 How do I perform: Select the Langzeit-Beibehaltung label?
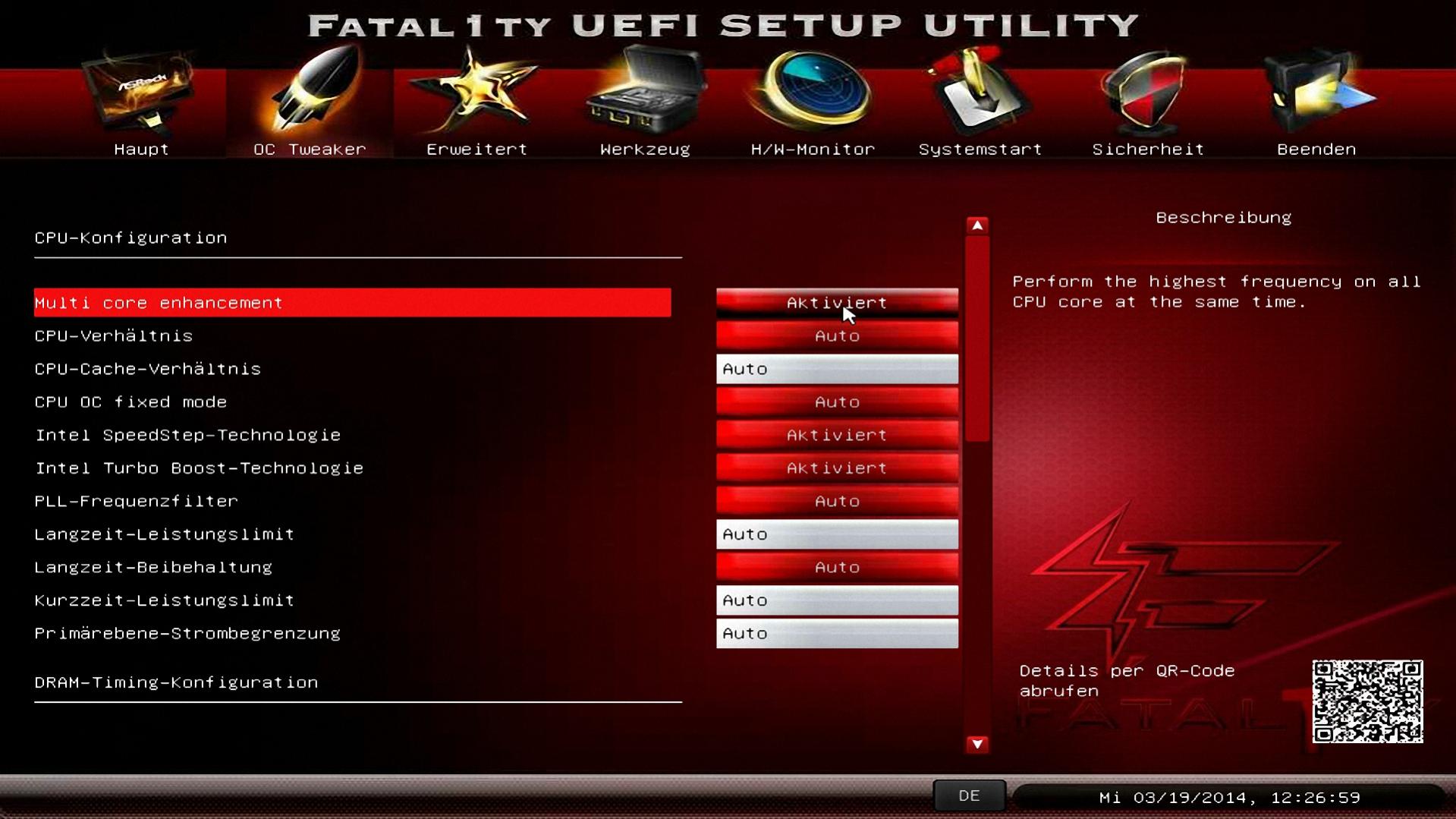tap(153, 567)
